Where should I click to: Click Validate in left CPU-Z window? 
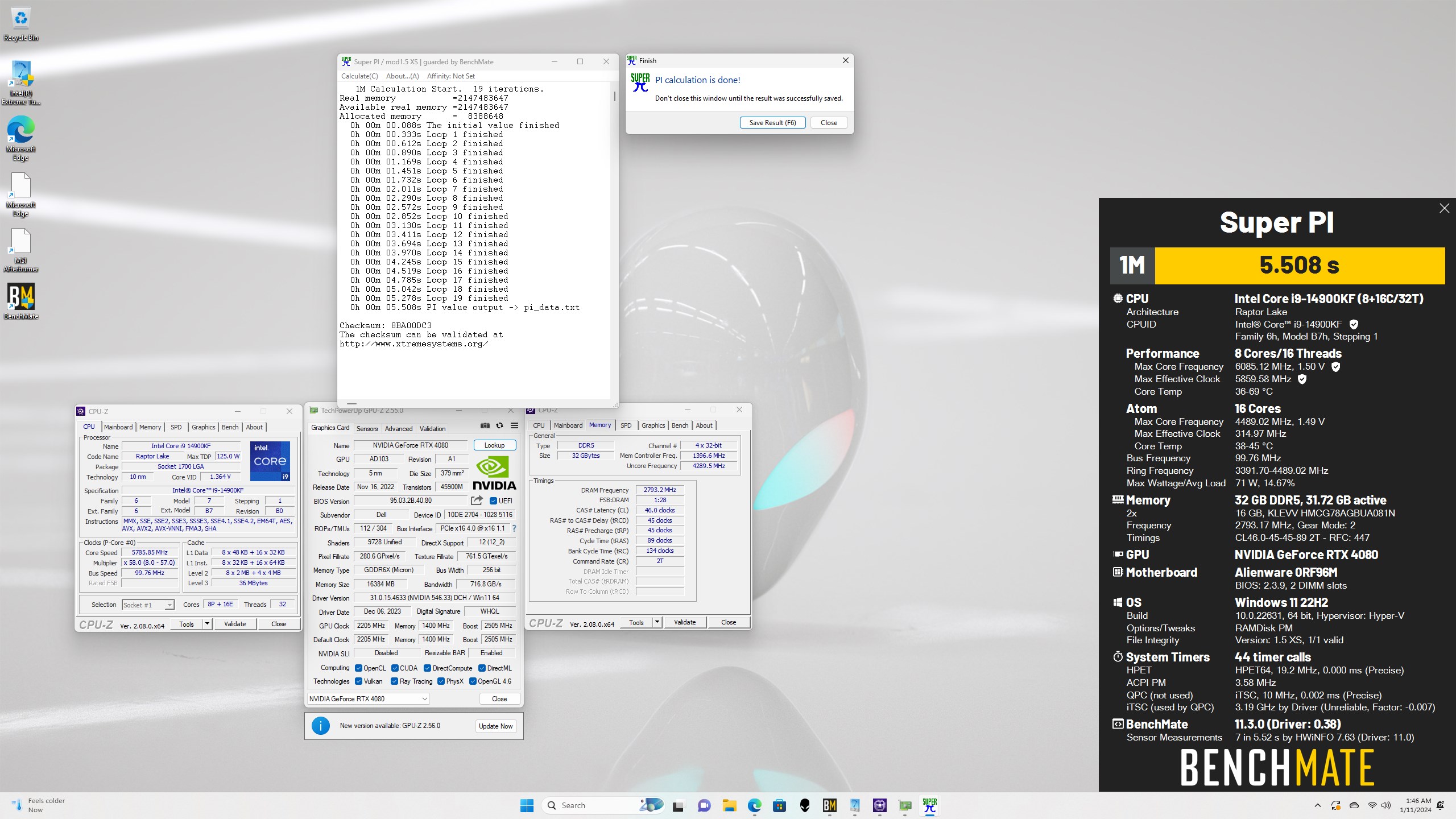pyautogui.click(x=235, y=624)
